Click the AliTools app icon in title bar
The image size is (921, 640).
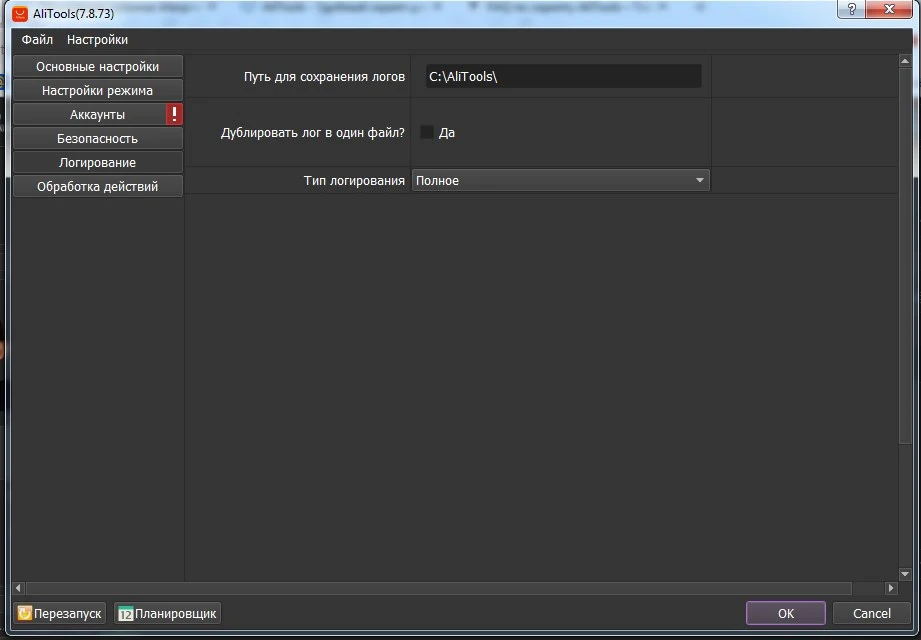click(20, 14)
